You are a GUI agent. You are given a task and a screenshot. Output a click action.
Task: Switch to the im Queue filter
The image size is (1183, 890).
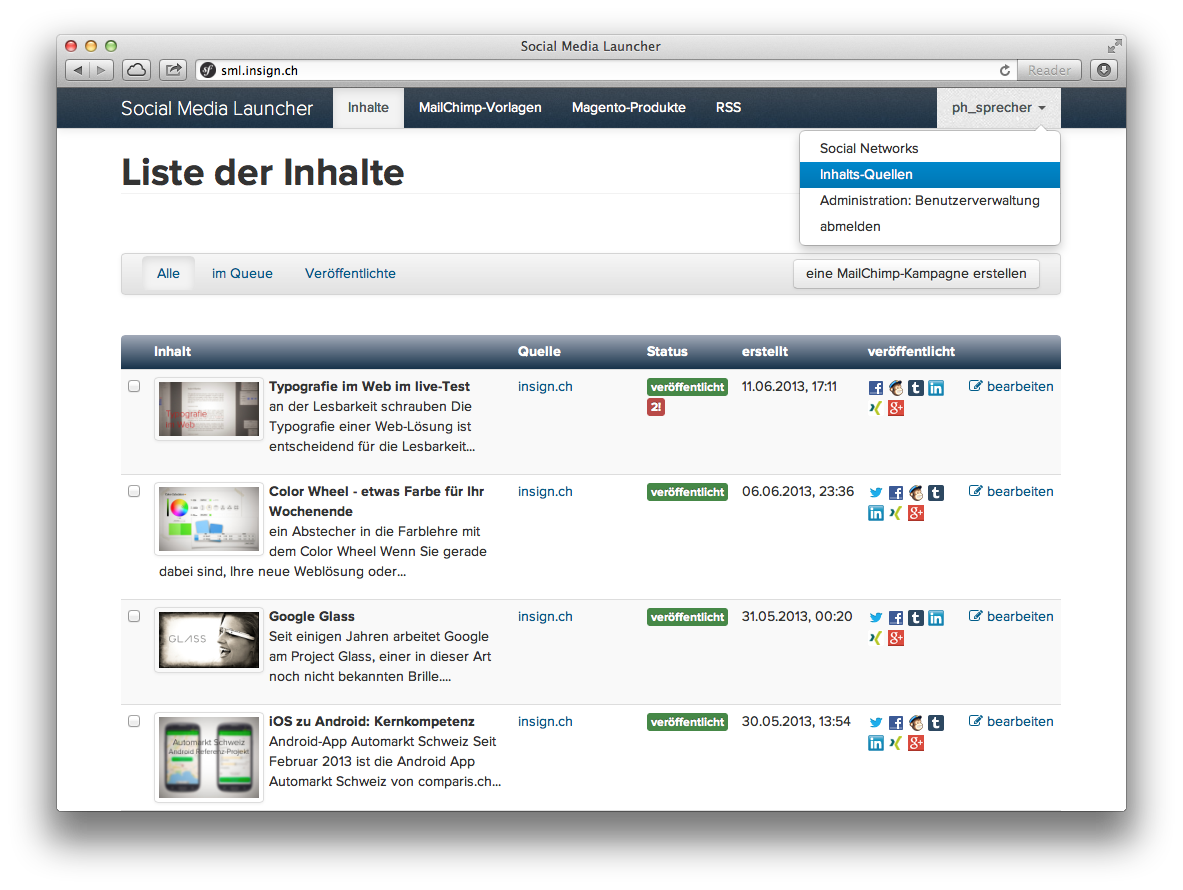pyautogui.click(x=242, y=274)
